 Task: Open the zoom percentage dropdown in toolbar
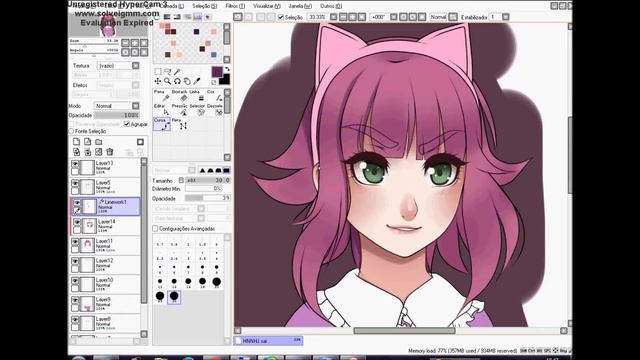pos(333,17)
